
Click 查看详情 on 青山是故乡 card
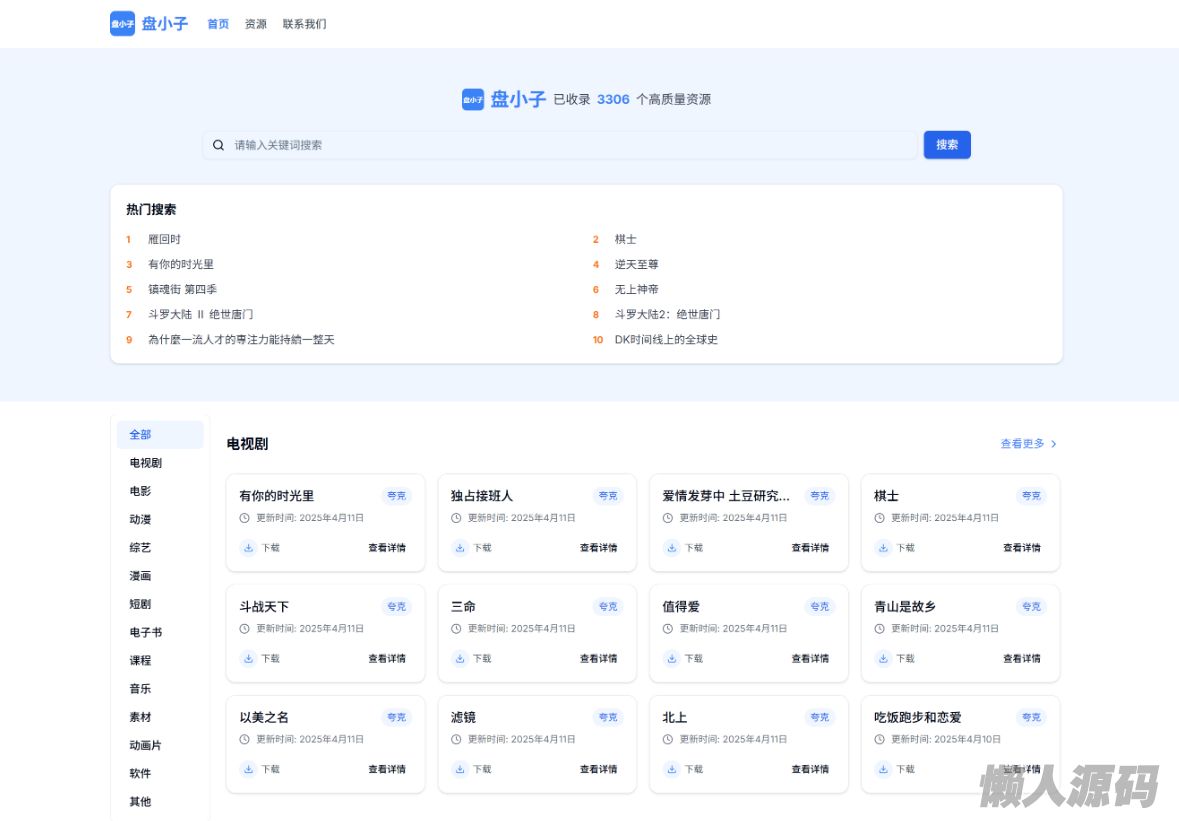point(1022,659)
